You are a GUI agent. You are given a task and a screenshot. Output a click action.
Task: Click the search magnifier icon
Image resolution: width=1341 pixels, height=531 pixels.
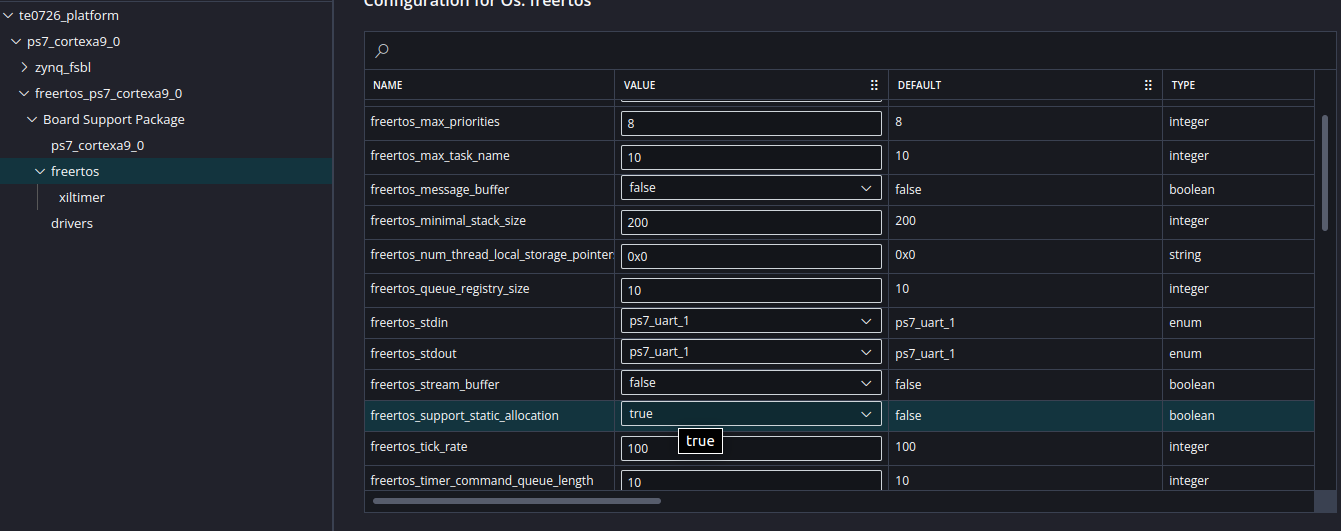(x=381, y=50)
